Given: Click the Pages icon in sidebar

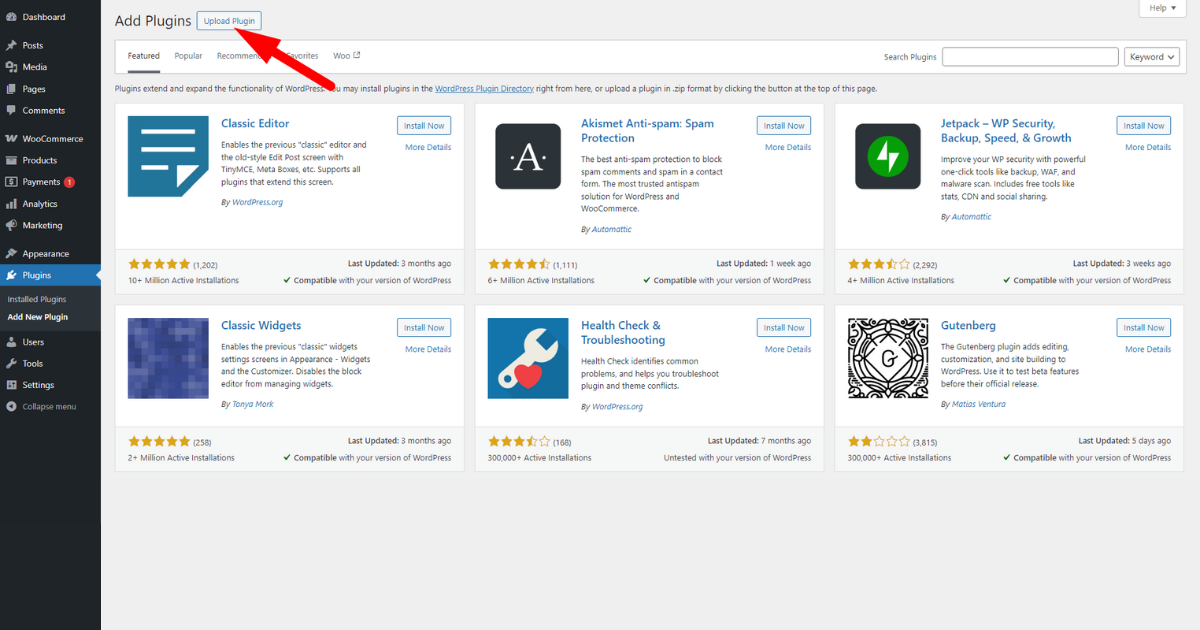Looking at the screenshot, I should (x=11, y=89).
